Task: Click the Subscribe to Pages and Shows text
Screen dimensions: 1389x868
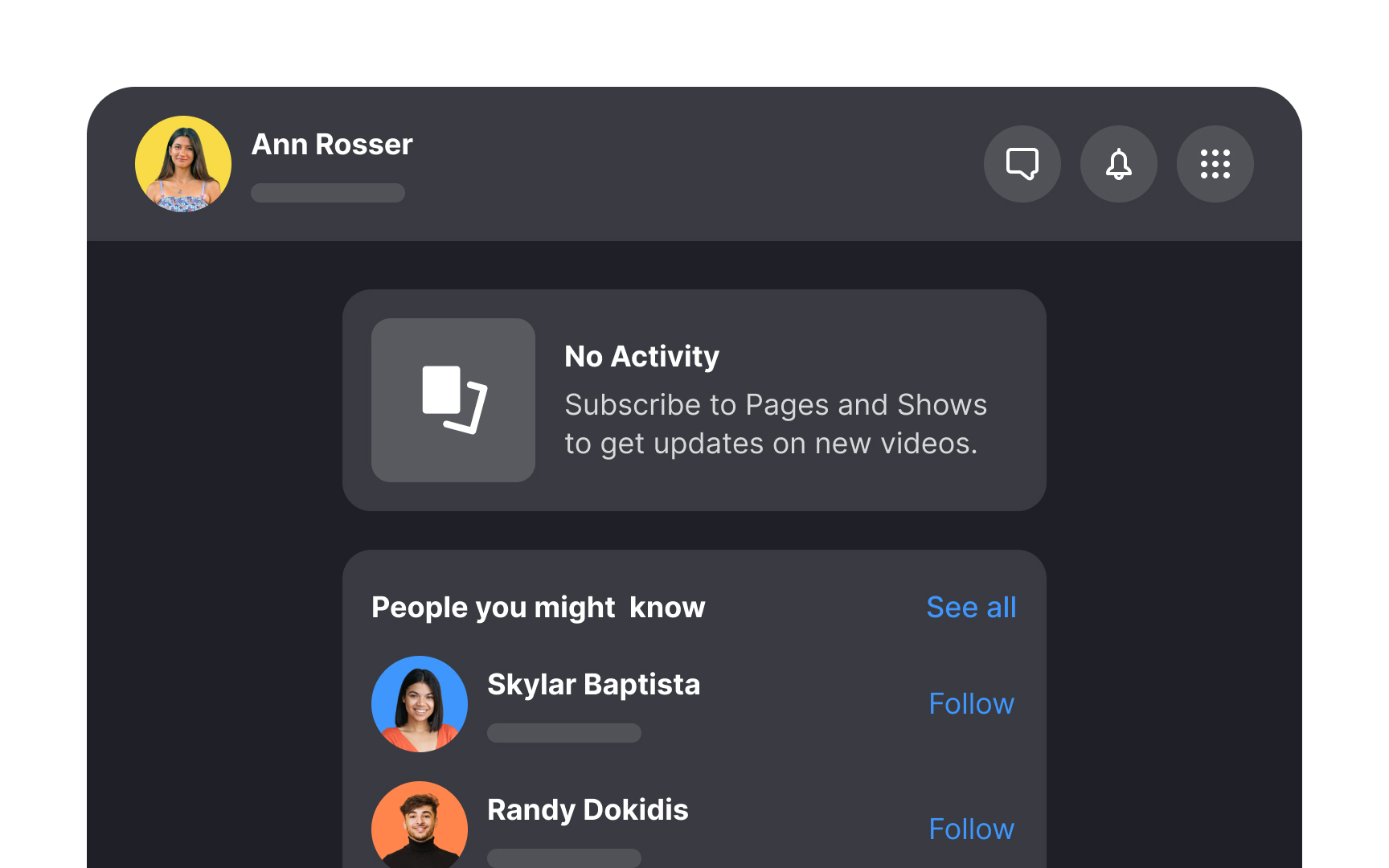Action: tap(776, 424)
